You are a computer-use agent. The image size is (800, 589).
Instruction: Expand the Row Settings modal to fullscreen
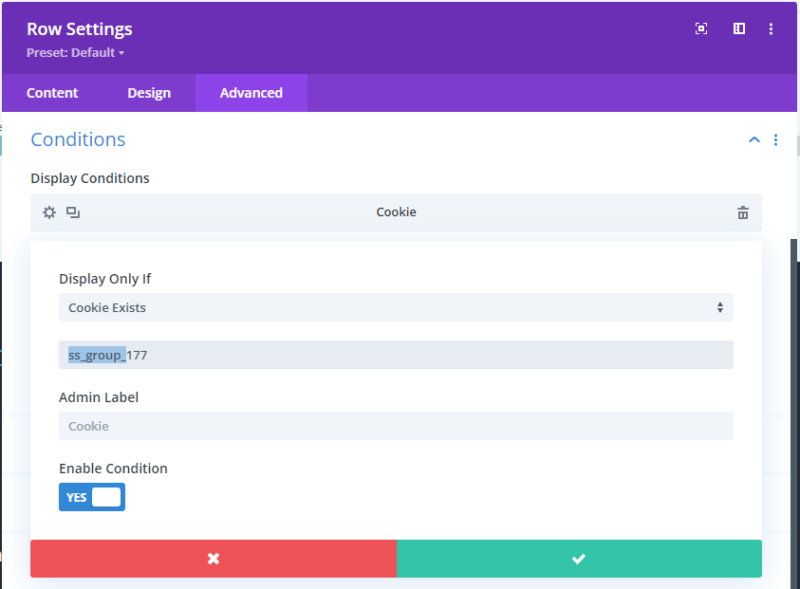[x=701, y=29]
